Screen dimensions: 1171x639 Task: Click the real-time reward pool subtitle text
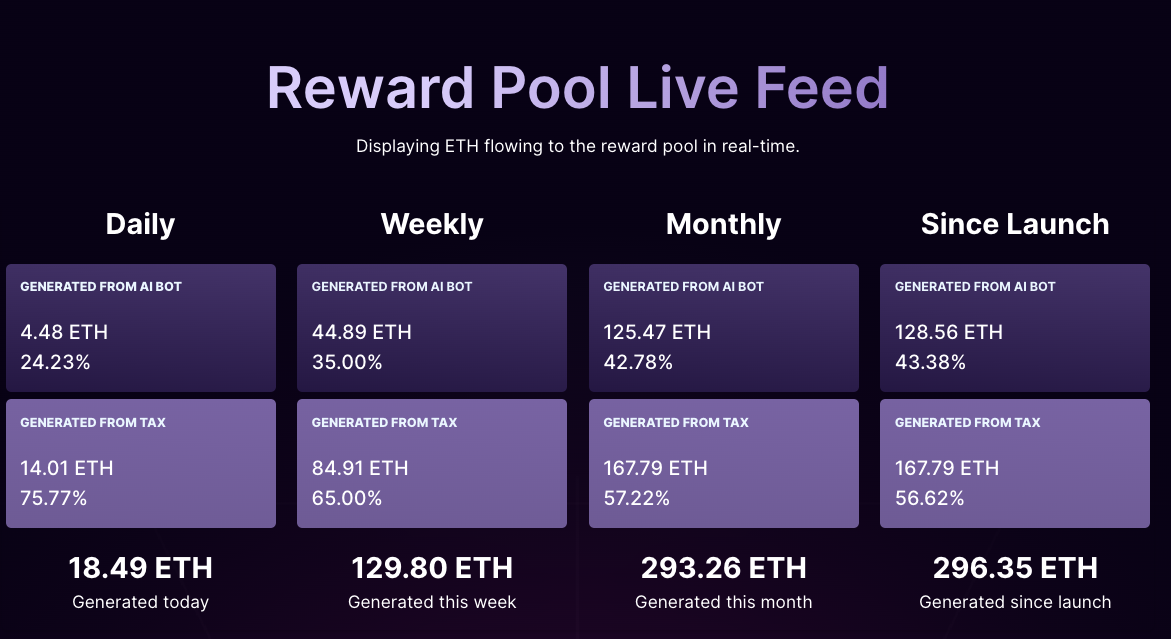coord(577,146)
